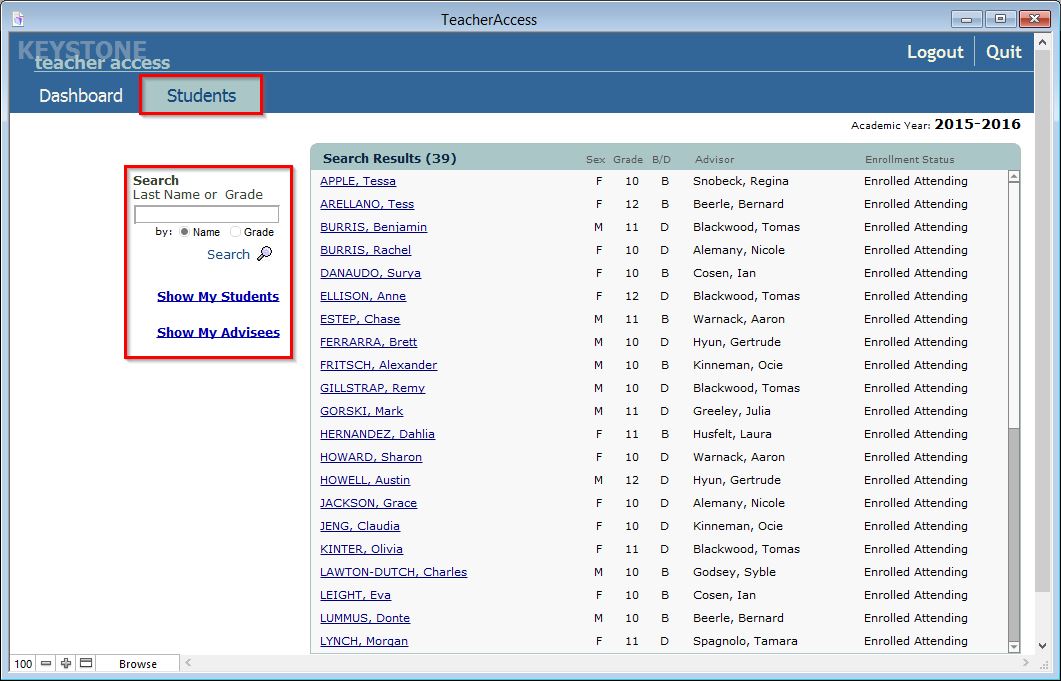Click the TeacherAccess app icon in title bar
Viewport: 1061px width, 681px height.
click(17, 19)
